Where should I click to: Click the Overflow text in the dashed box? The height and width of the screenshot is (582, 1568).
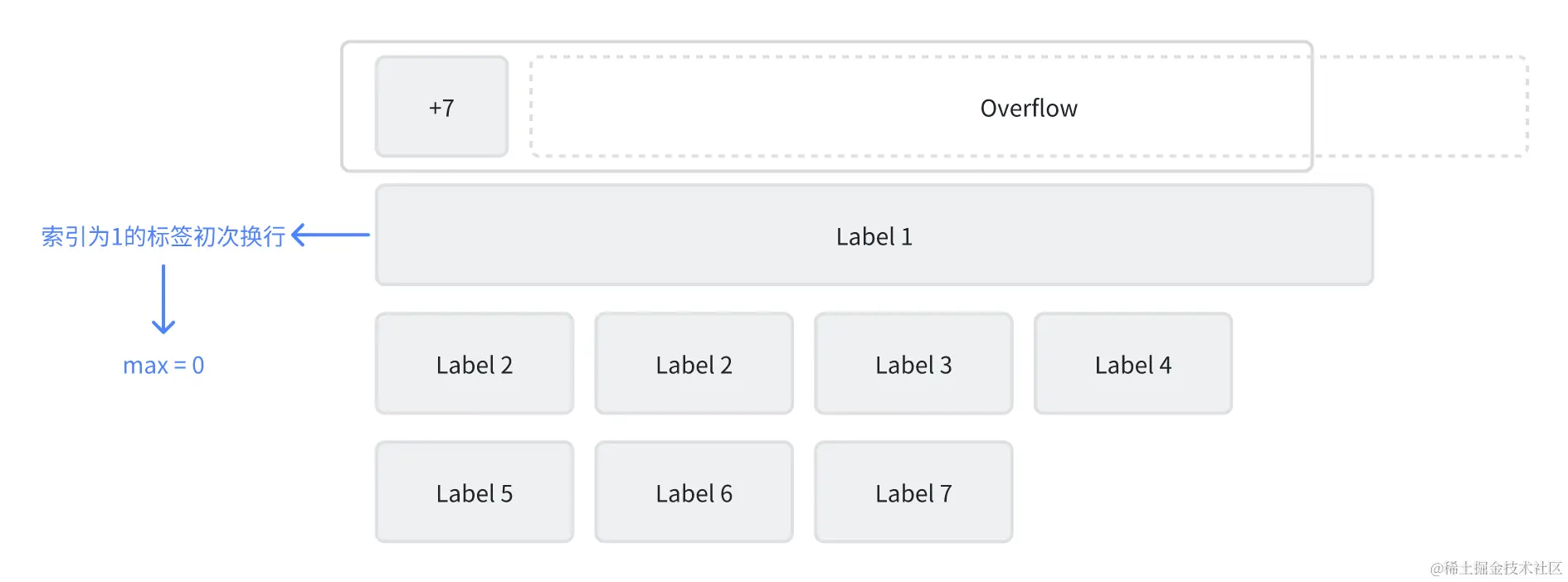pyautogui.click(x=1028, y=109)
